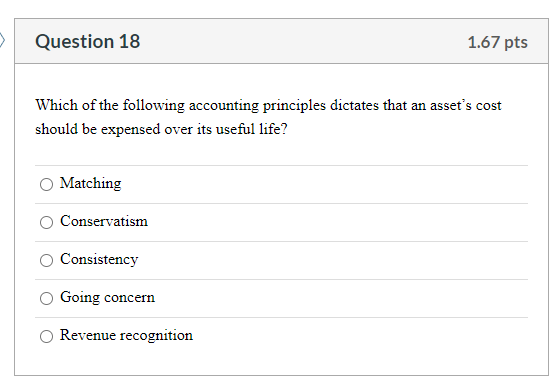Pick the Consistency radio button
This screenshot has height=377, width=558.
point(46,260)
